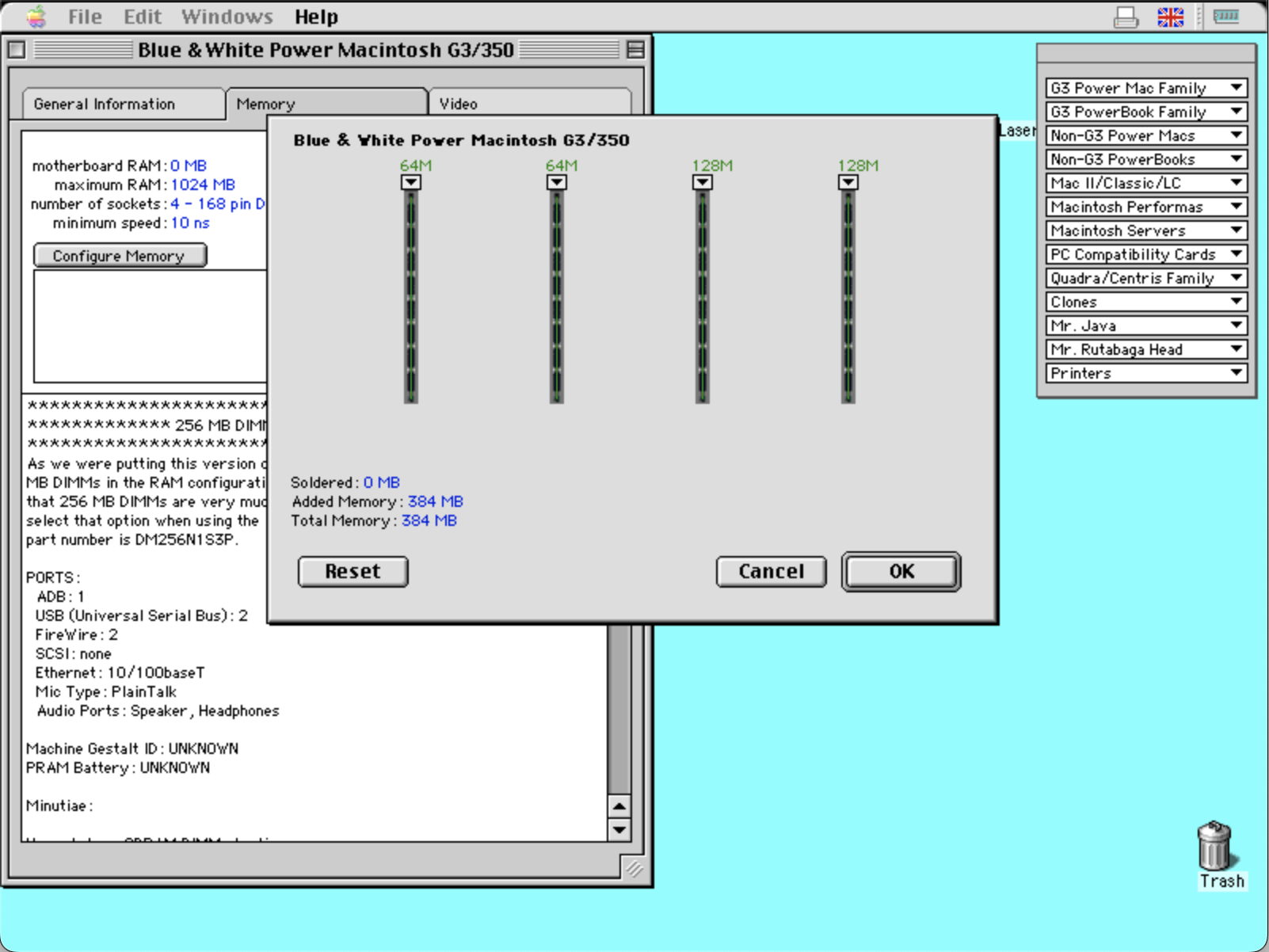This screenshot has width=1269, height=952.
Task: Open the Quadra/Centris Family popup
Action: pyautogui.click(x=1146, y=278)
